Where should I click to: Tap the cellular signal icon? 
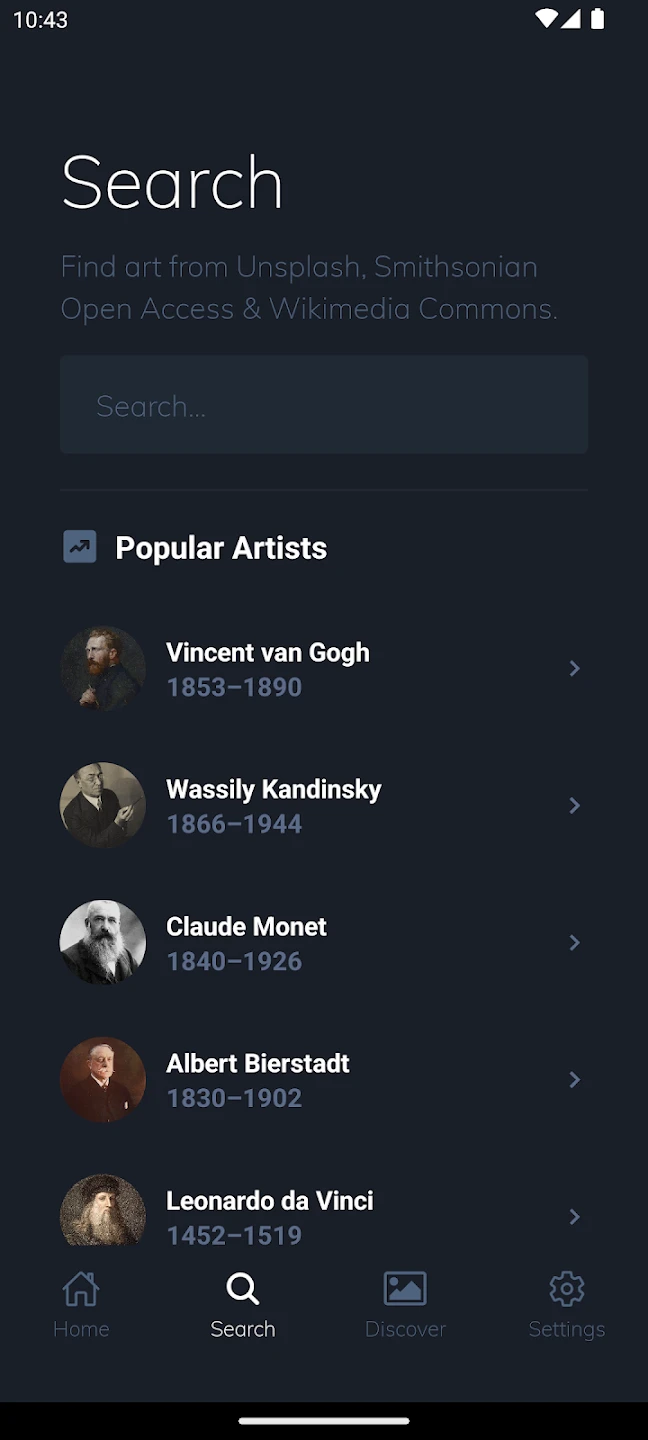coord(571,19)
